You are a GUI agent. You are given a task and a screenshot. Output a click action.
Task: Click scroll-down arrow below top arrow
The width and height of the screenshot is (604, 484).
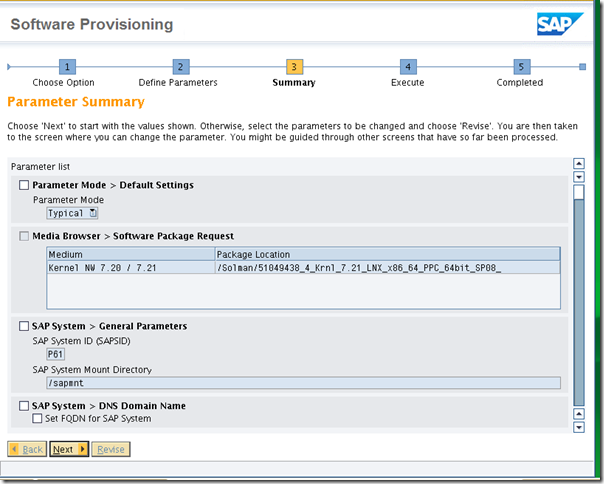(x=579, y=177)
